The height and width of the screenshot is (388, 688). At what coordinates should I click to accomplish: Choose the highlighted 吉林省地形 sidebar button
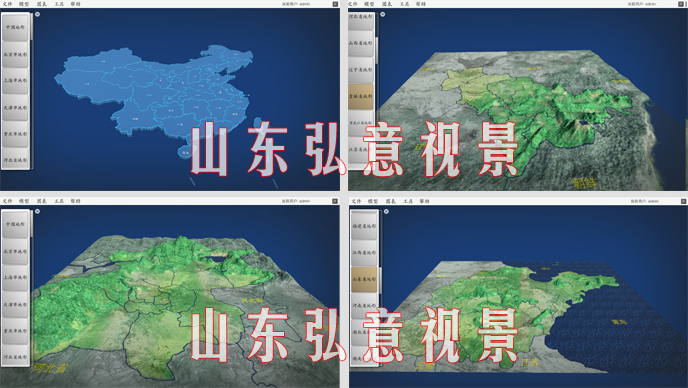pos(361,97)
